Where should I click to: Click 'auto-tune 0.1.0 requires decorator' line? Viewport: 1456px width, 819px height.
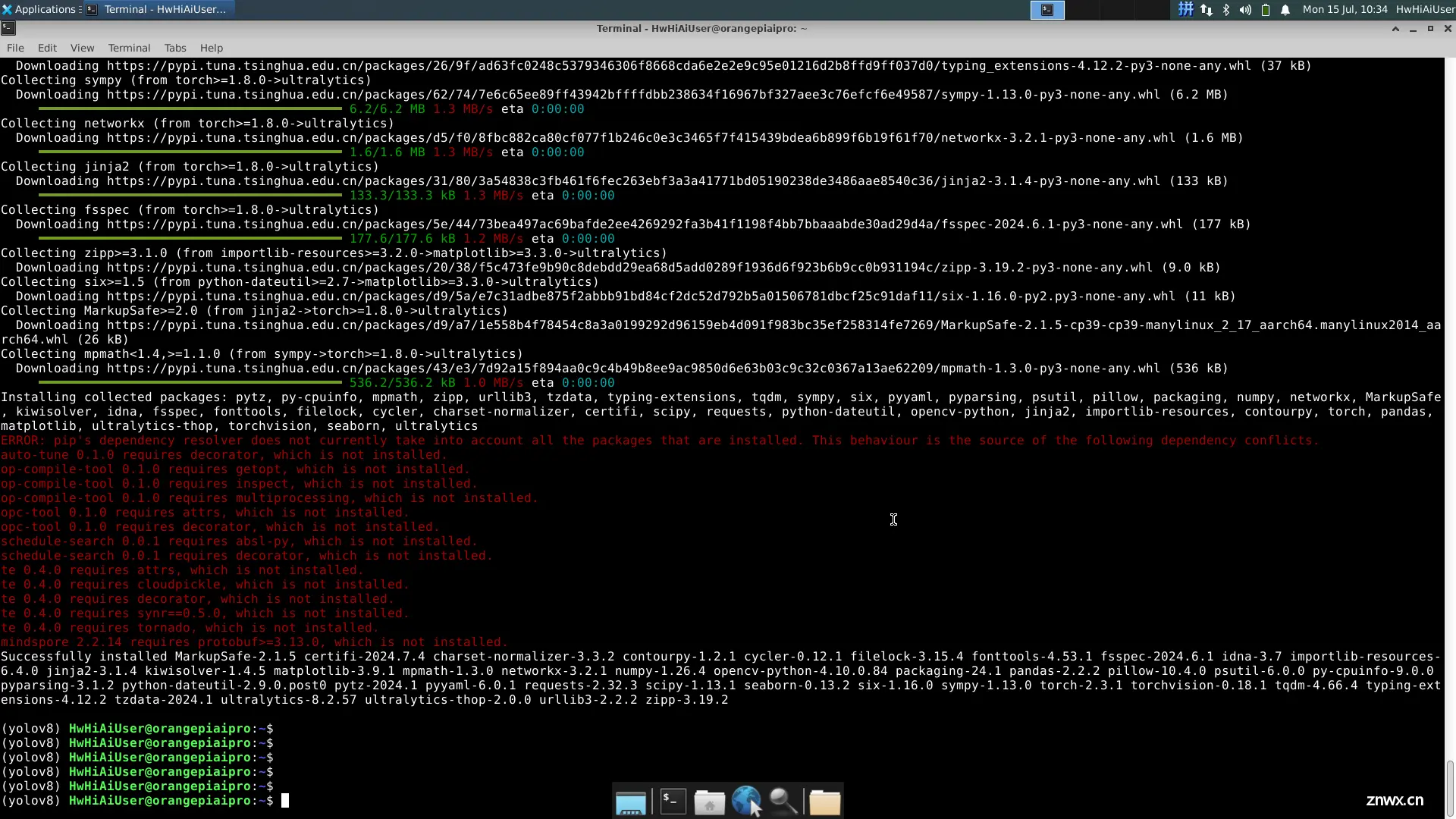tap(224, 455)
